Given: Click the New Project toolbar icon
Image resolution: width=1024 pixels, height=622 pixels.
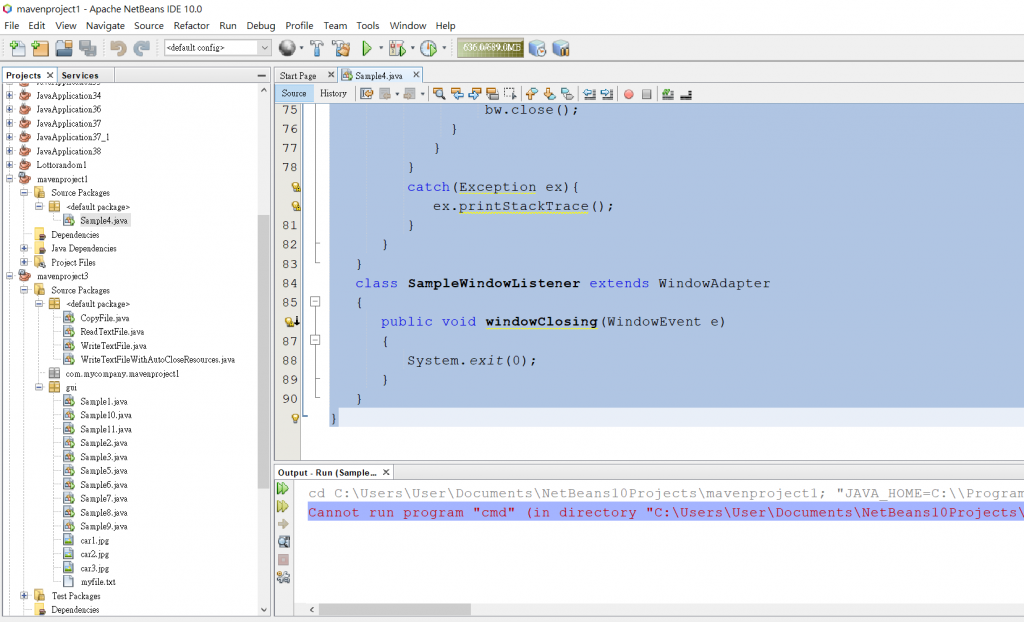Looking at the screenshot, I should click(40, 48).
